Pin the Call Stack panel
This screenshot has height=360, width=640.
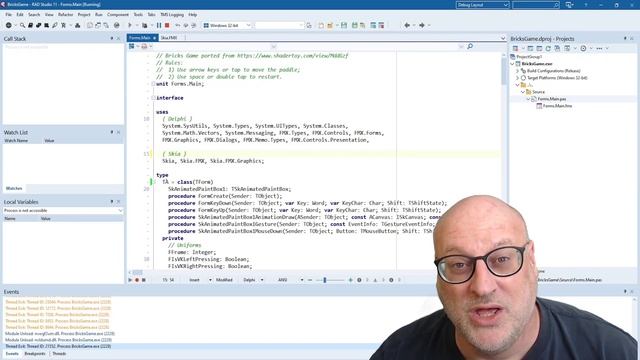click(x=112, y=38)
